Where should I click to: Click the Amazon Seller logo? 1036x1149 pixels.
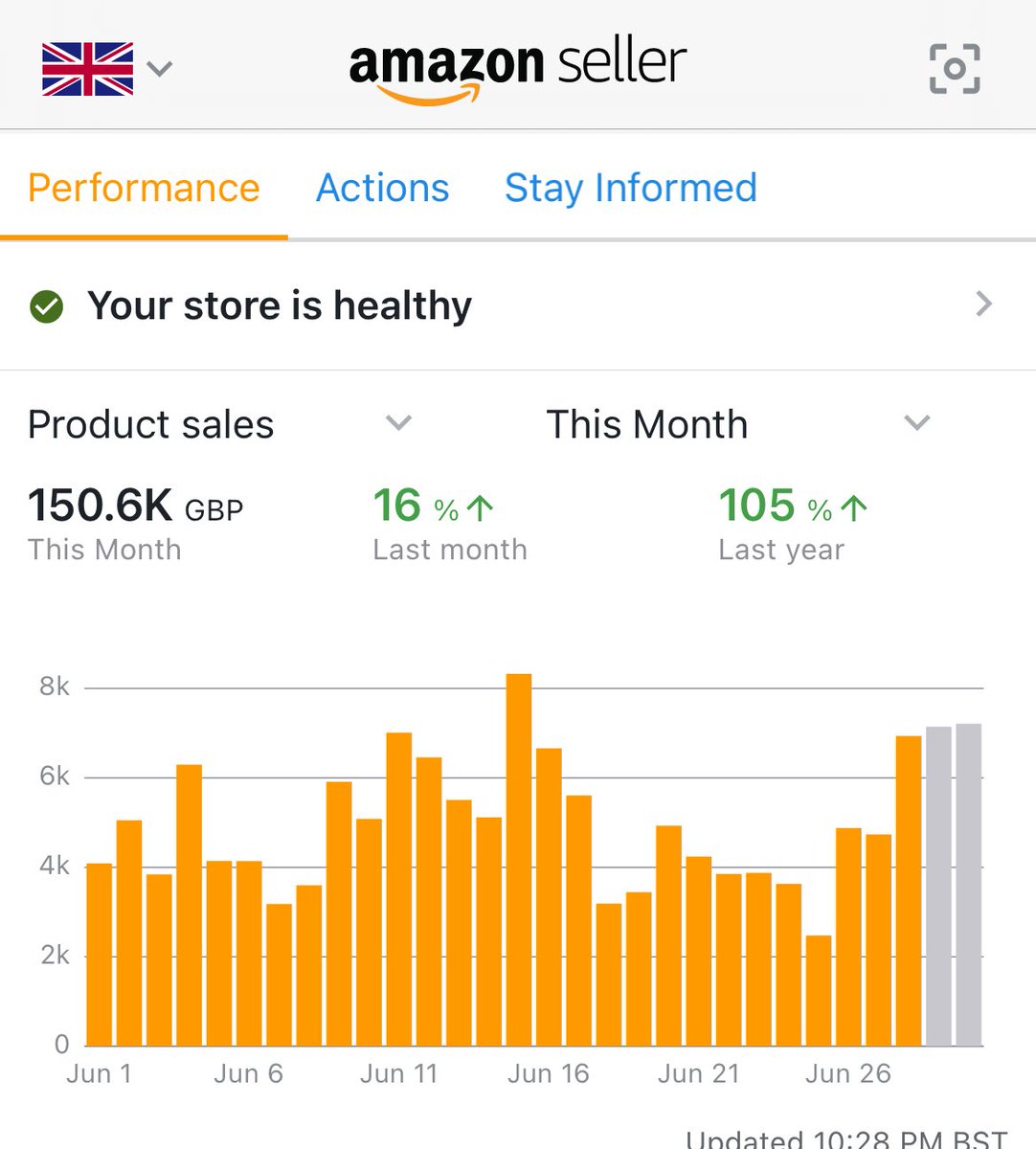517,69
